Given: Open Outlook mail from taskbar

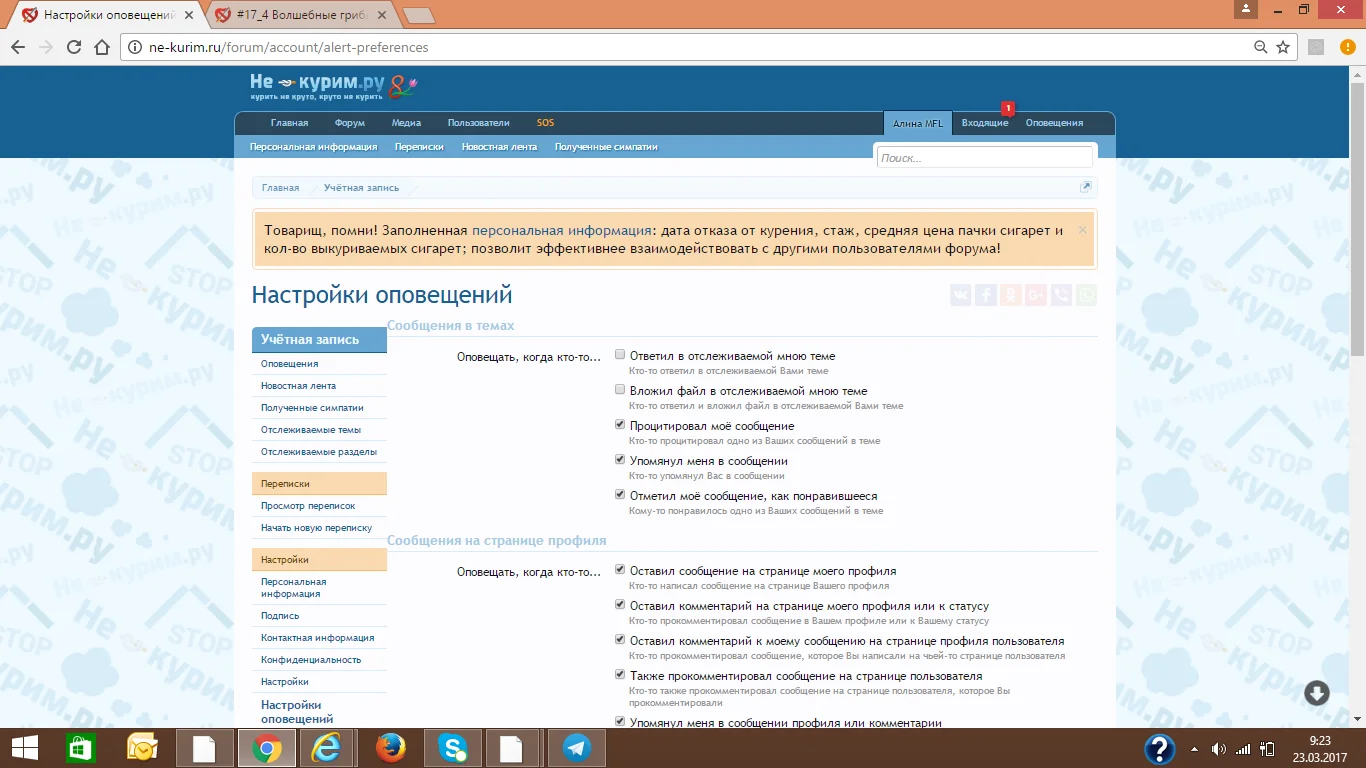Looking at the screenshot, I should tap(143, 748).
